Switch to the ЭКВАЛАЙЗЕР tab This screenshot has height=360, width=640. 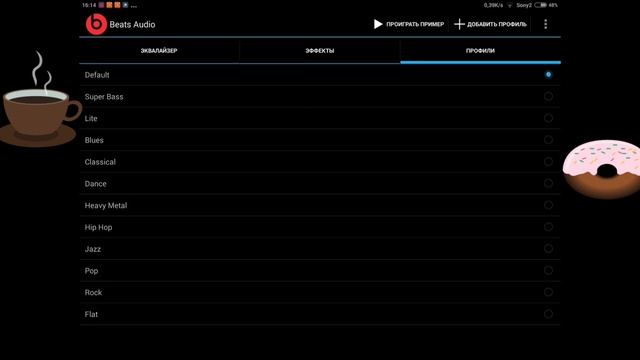[159, 51]
